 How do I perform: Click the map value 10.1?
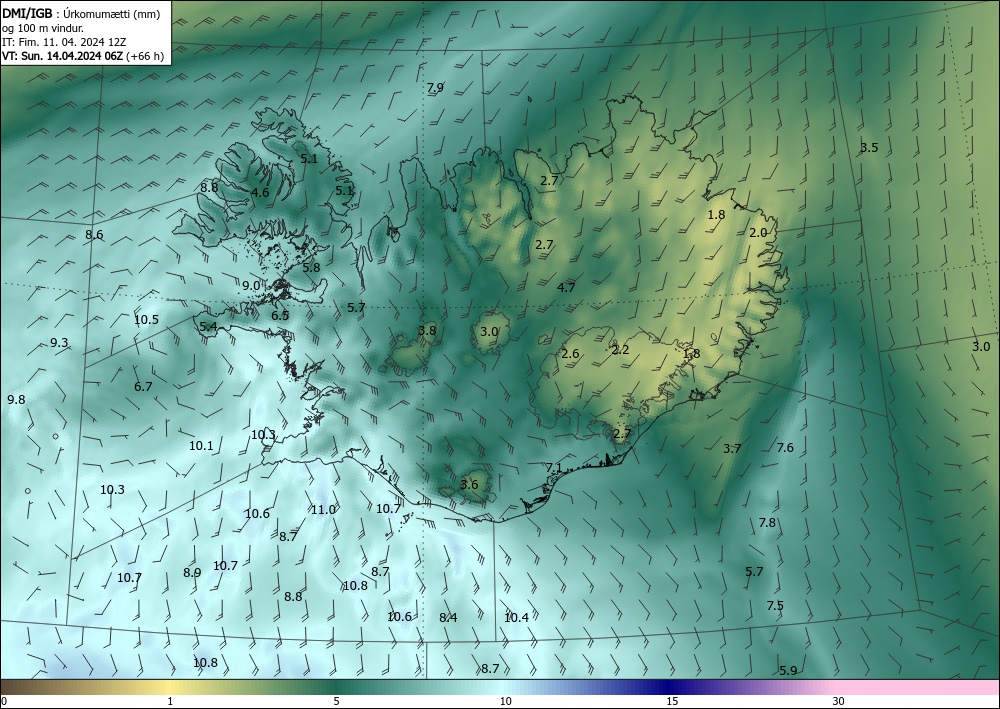pos(201,446)
